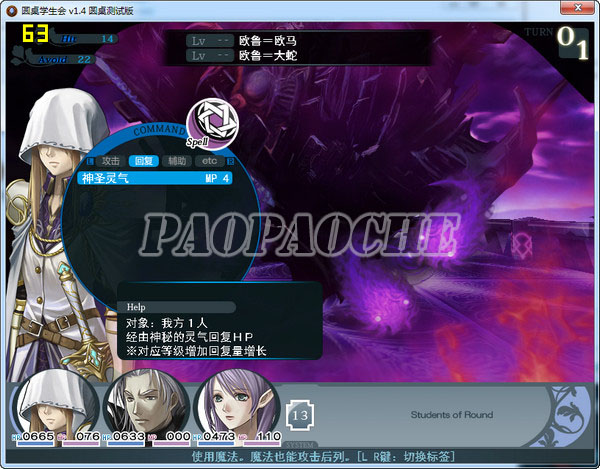Click the Students of Round label

pos(452,415)
